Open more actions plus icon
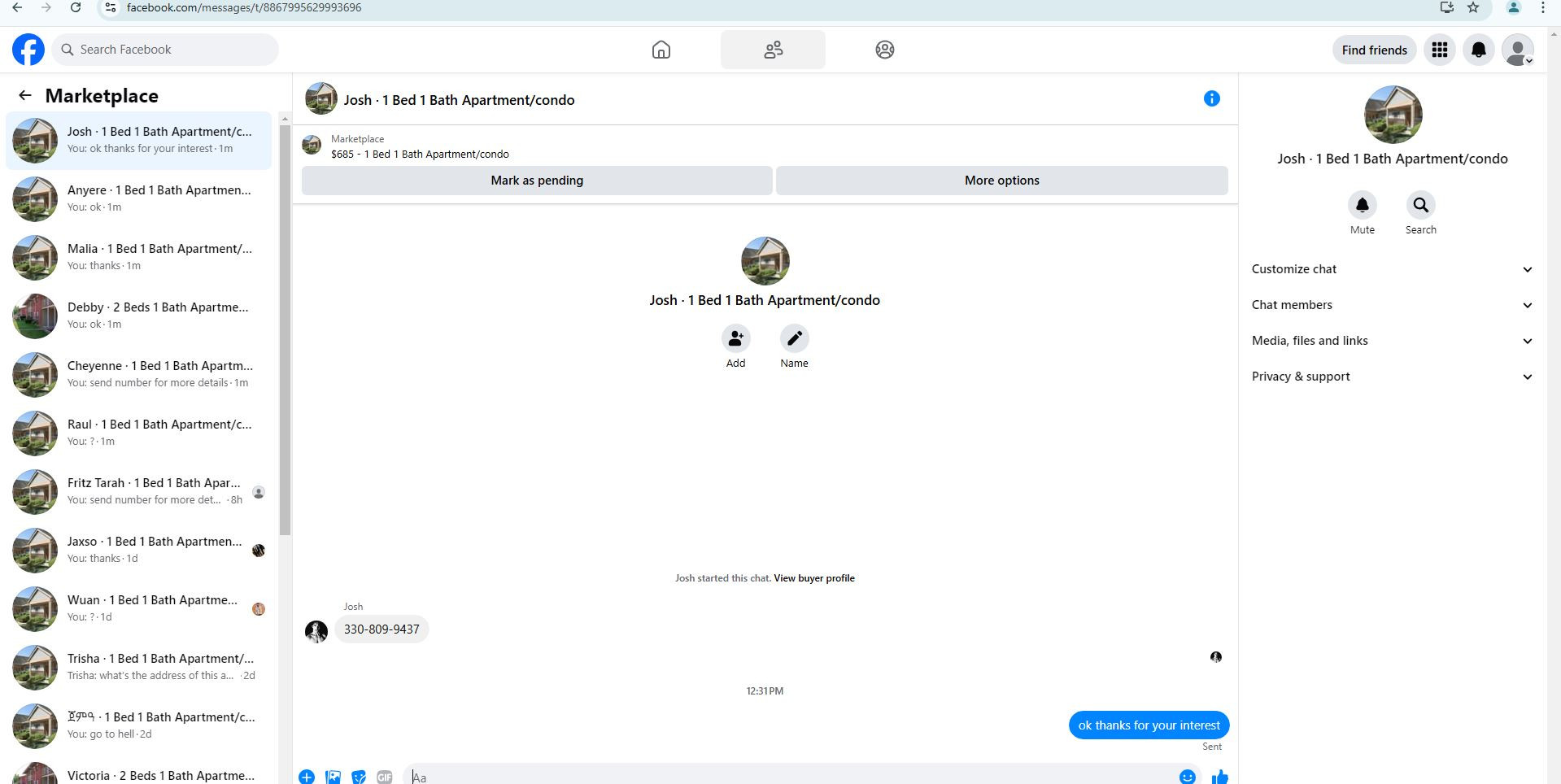 tap(307, 777)
